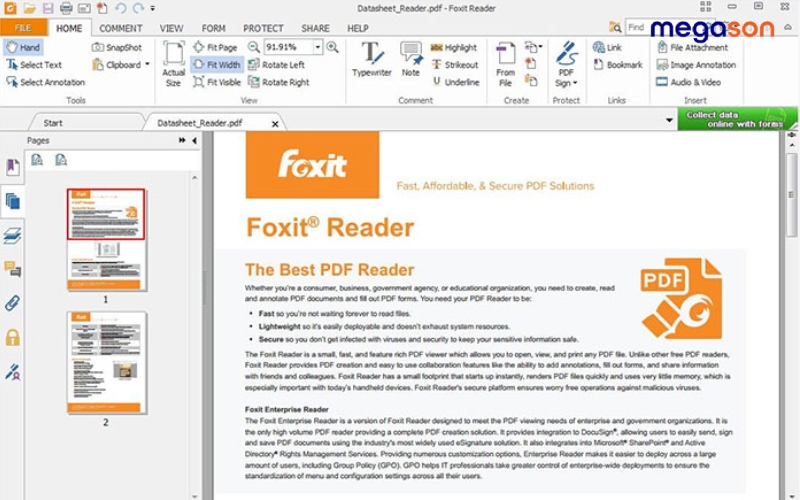This screenshot has width=800, height=500.
Task: Select the Typewriter tool
Action: pos(372,60)
